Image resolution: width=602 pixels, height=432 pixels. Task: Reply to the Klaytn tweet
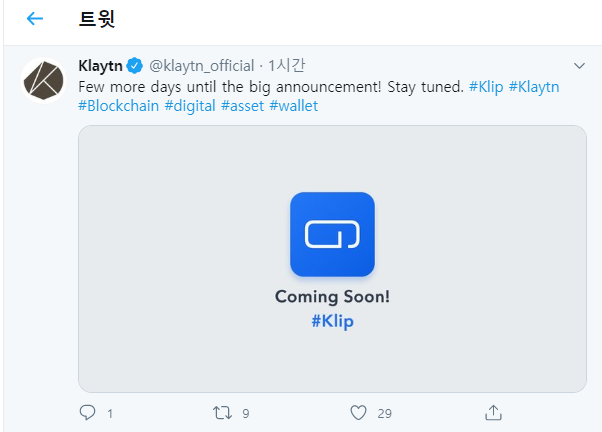coord(88,413)
